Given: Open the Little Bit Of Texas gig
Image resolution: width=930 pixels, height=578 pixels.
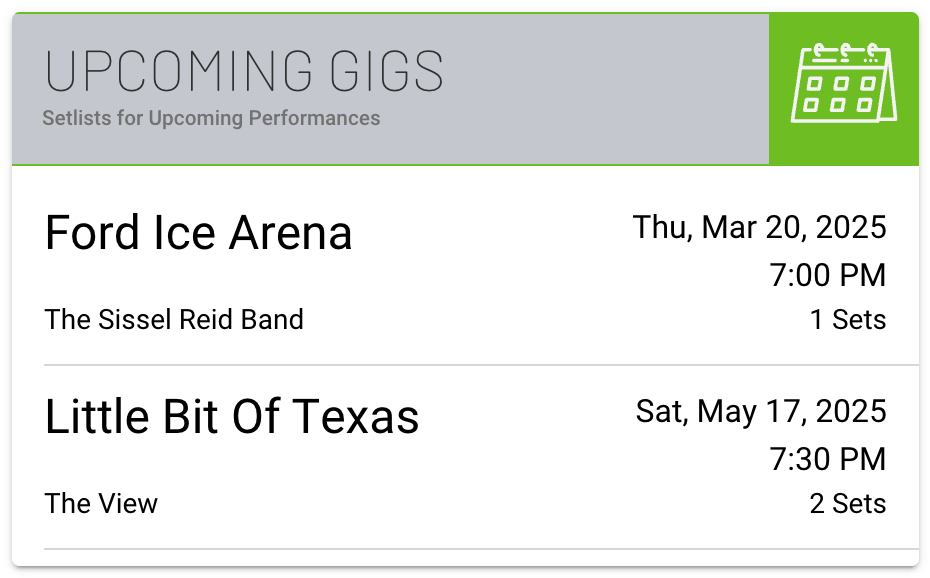Looking at the screenshot, I should 232,417.
